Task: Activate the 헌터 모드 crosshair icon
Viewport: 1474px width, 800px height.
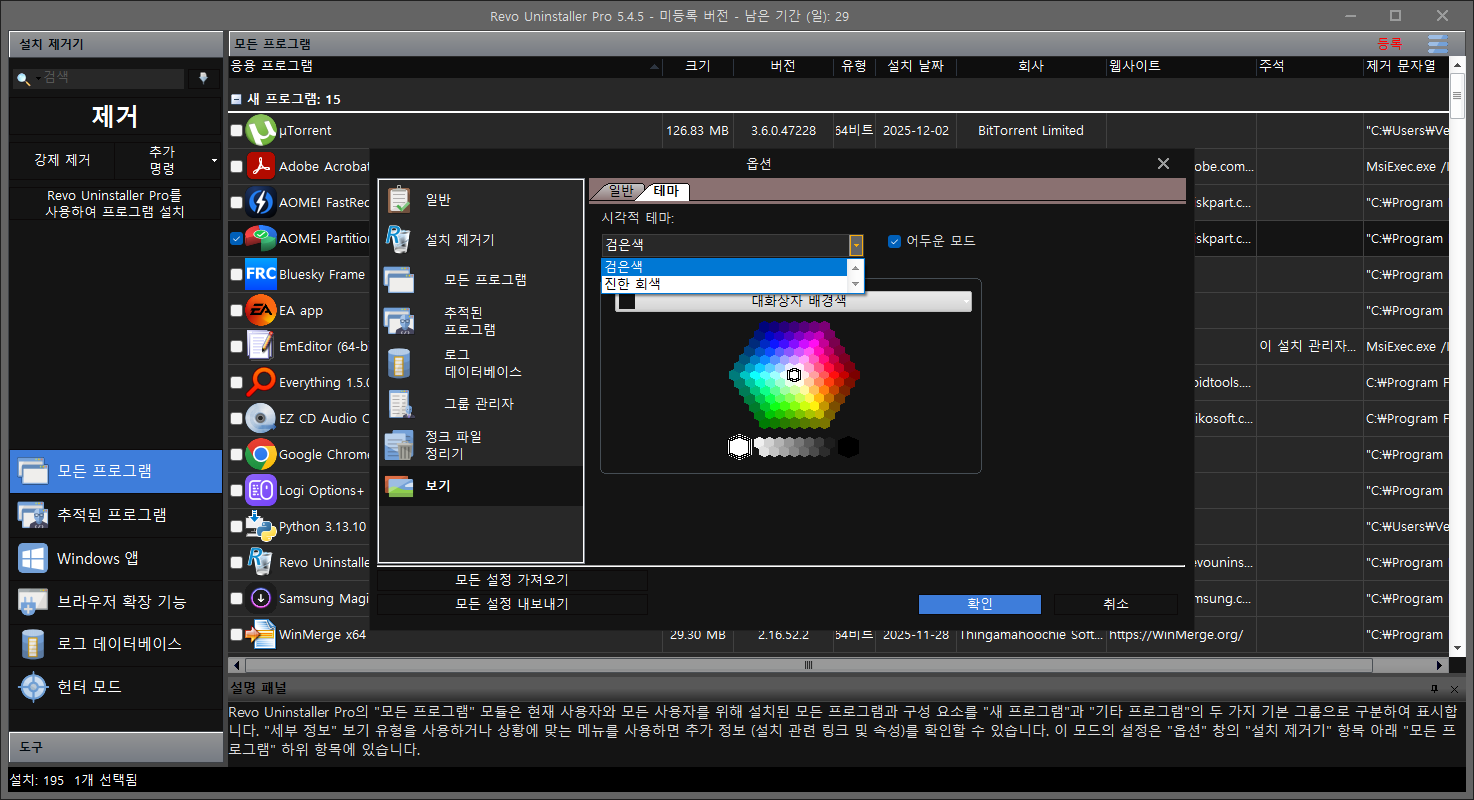Action: coord(33,687)
